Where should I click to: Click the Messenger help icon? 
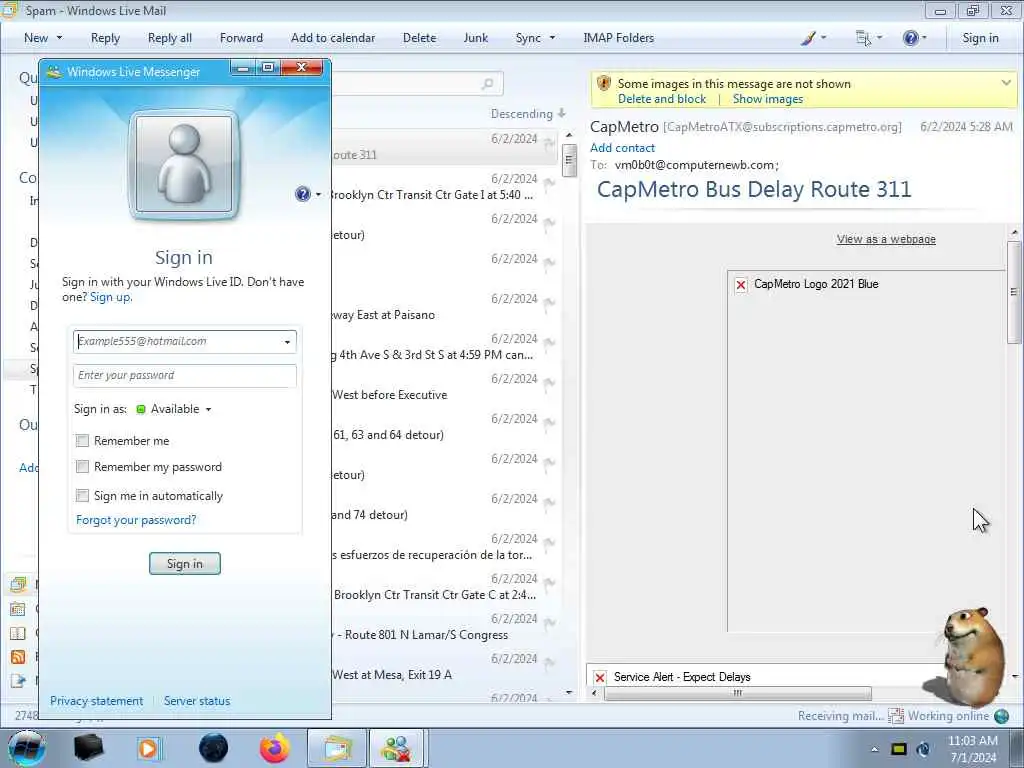point(302,194)
